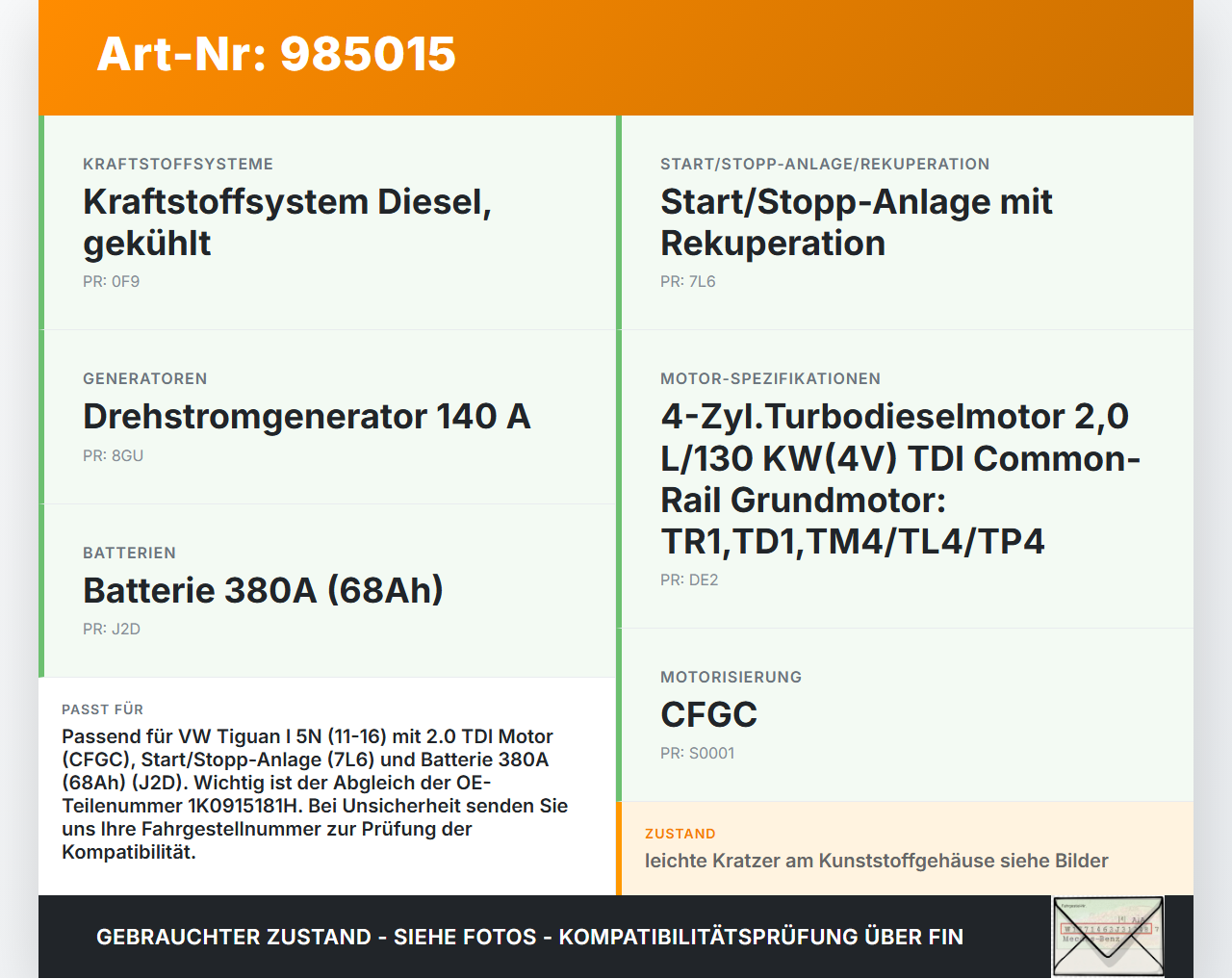Click the GEBRAUCHTER ZUSTAND footer banner
Screen dimensions: 1232x979
tap(529, 936)
